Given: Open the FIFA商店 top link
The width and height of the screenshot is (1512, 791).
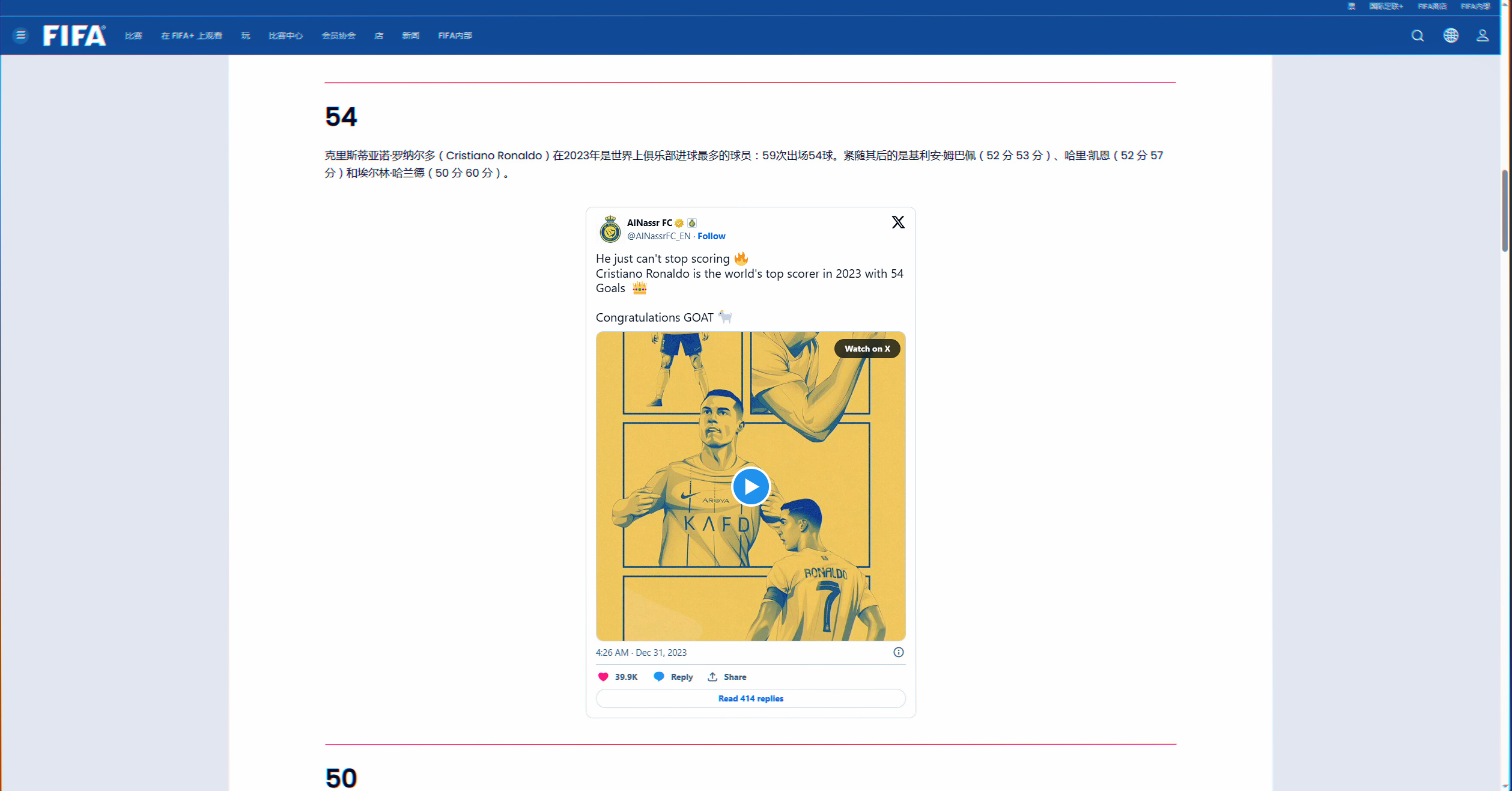Looking at the screenshot, I should coord(1432,6).
